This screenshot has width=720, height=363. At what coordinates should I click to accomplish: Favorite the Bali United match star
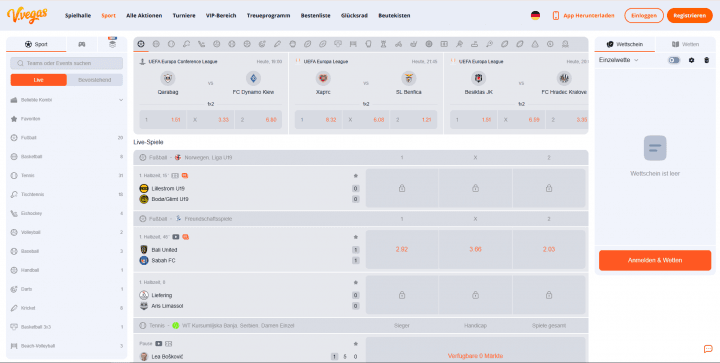pos(355,237)
